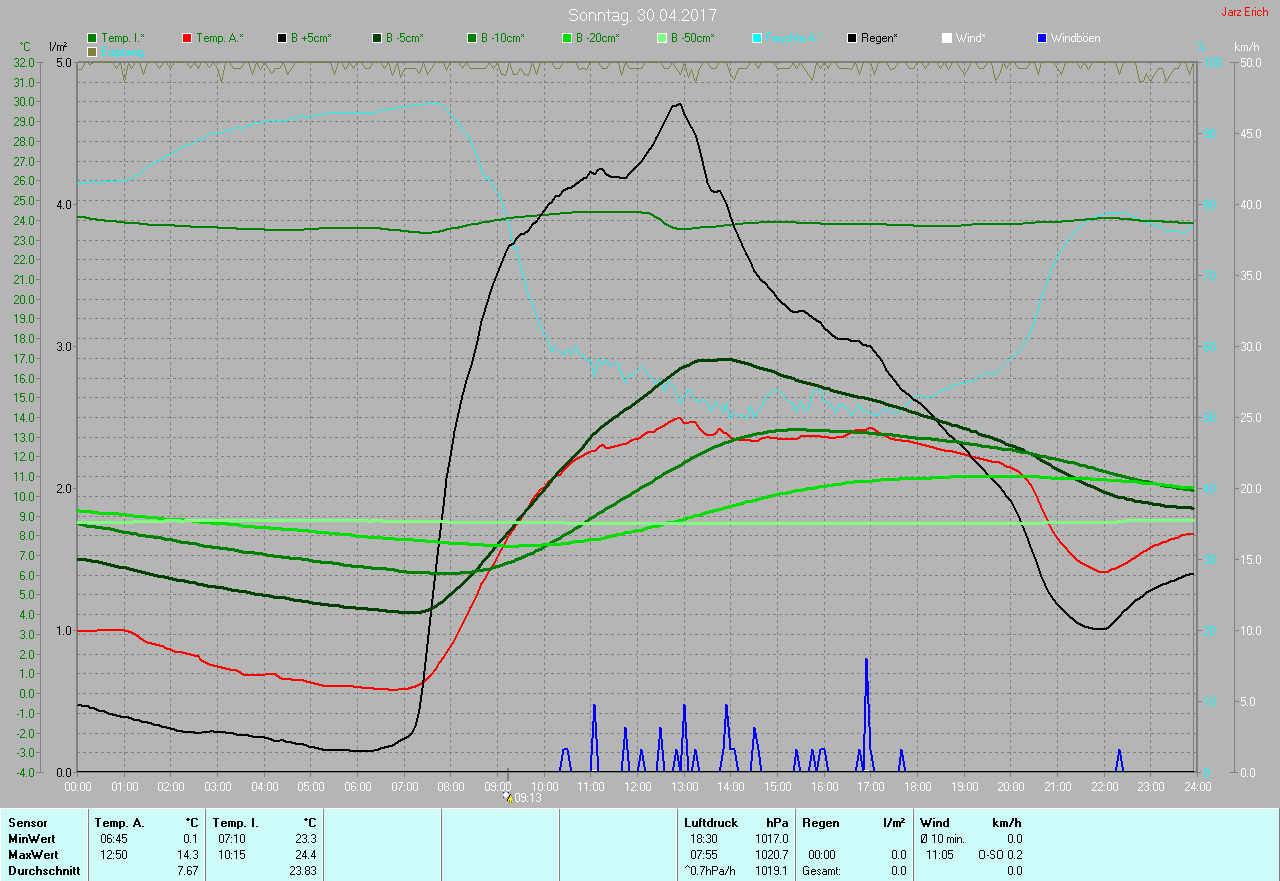
Task: Click the '1017.0' minimum pressure value
Action: pos(771,838)
